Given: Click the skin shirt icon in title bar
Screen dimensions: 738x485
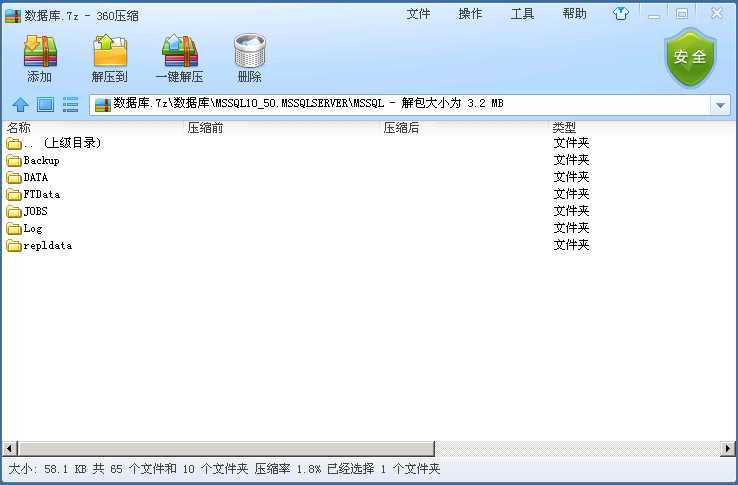Looking at the screenshot, I should pyautogui.click(x=621, y=14).
